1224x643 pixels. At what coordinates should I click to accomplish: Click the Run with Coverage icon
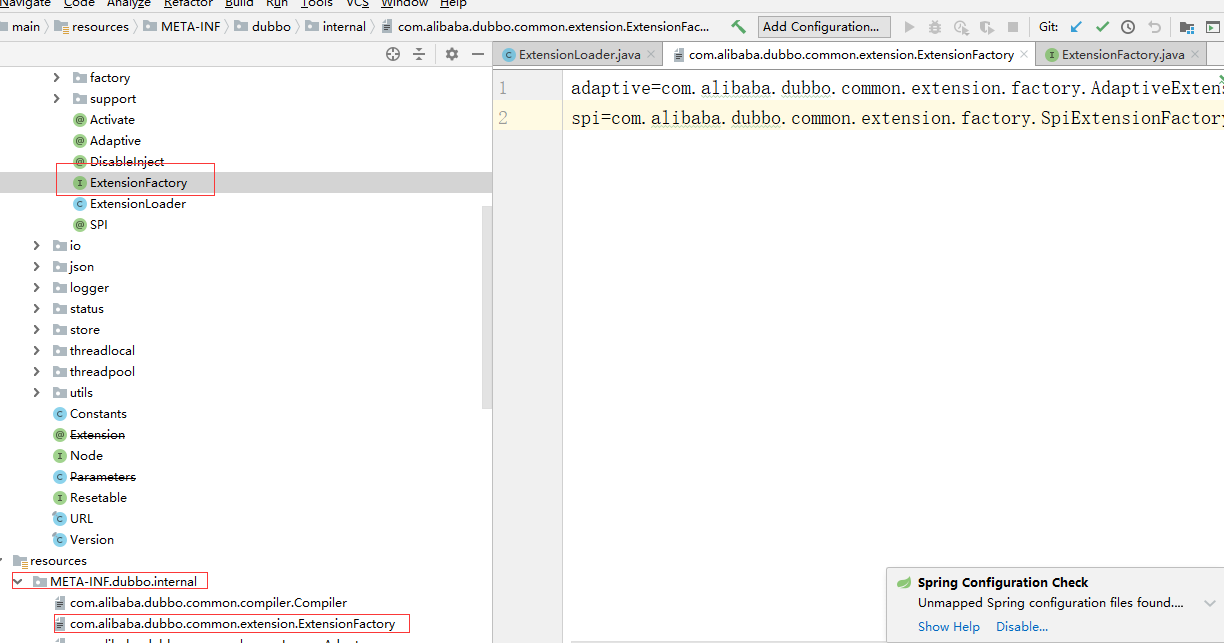pos(961,27)
